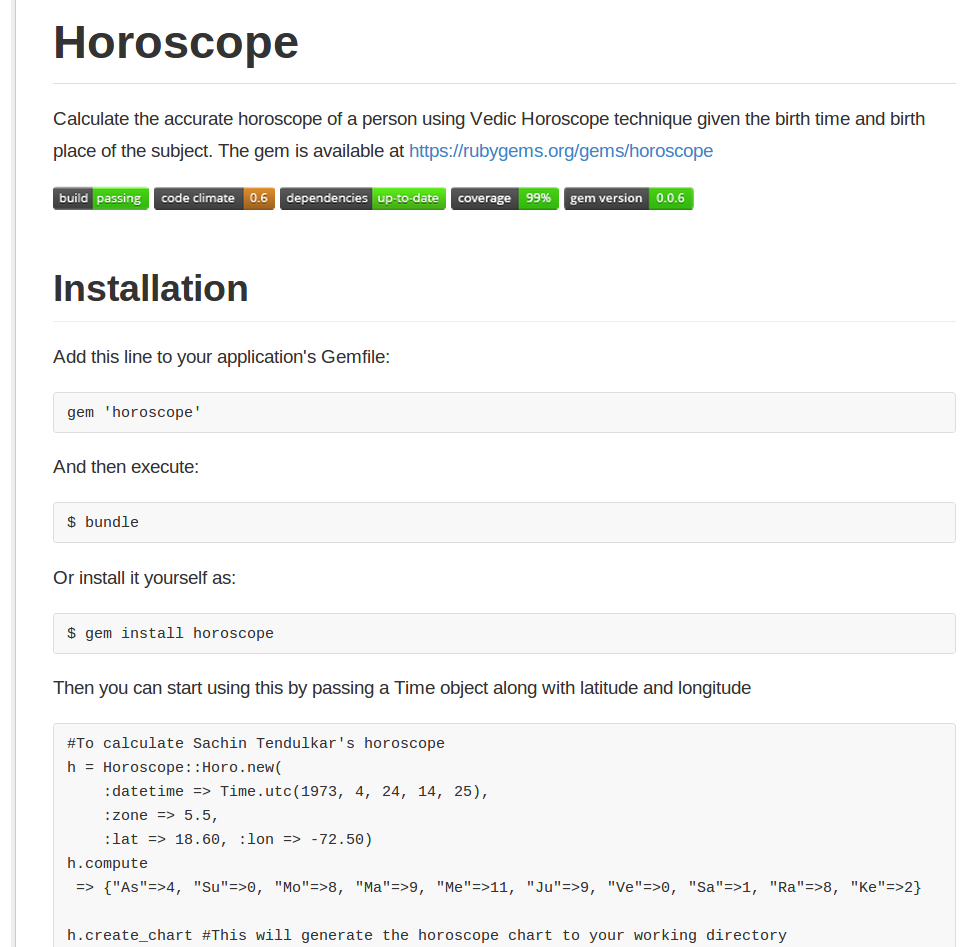Image resolution: width=965 pixels, height=947 pixels.
Task: Click the :lat and :lon code line
Action: (237, 839)
